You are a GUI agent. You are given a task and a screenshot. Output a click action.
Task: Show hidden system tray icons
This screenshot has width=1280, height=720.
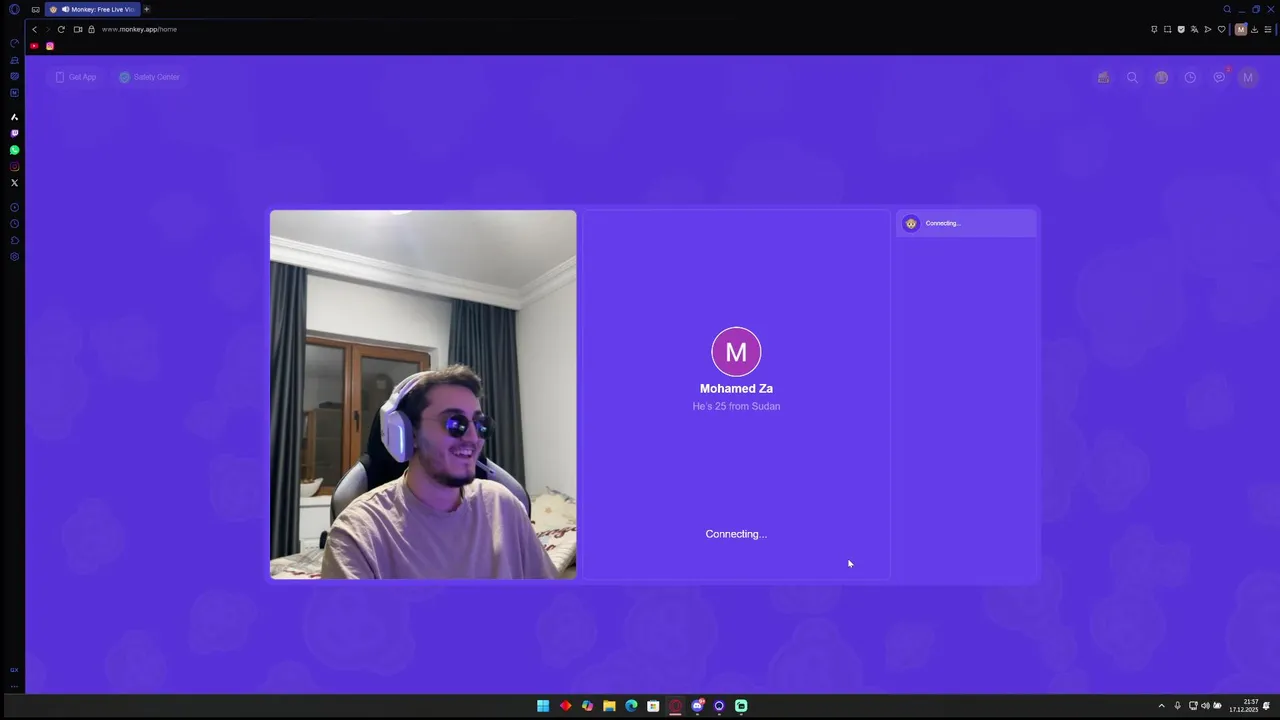pos(1161,706)
